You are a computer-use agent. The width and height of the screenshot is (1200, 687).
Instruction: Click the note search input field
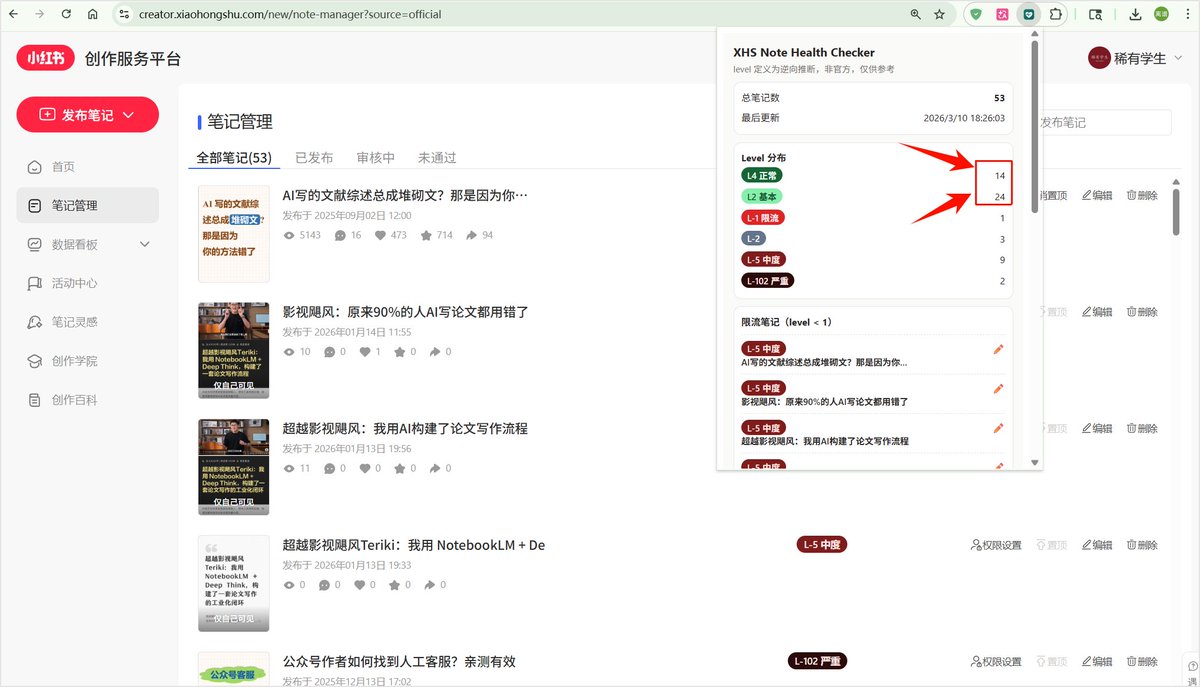click(x=1106, y=122)
